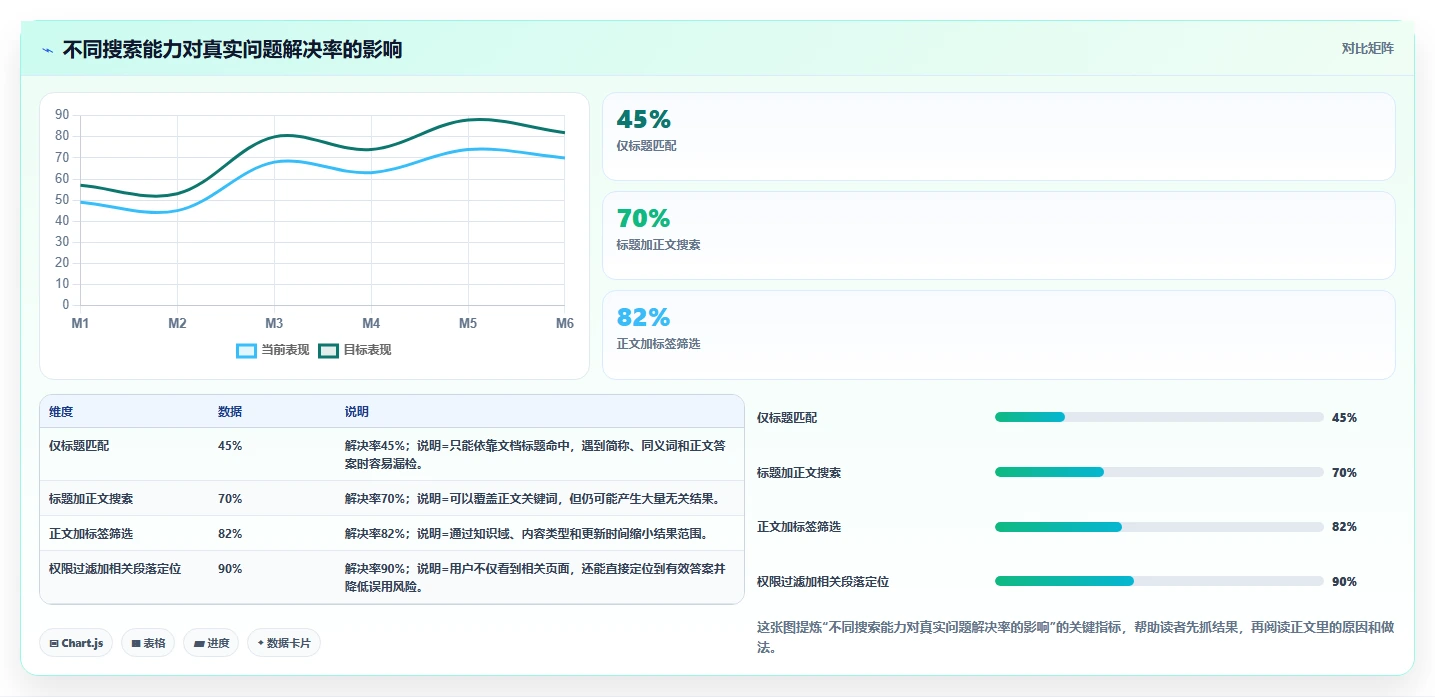Click the 仅标题匹配 progress bar label
The width and height of the screenshot is (1435, 697).
[787, 417]
